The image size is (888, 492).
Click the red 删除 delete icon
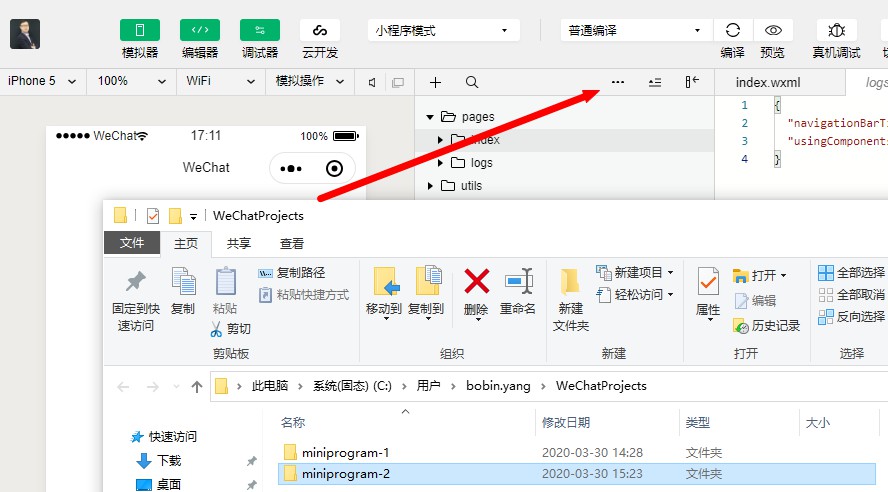click(476, 282)
